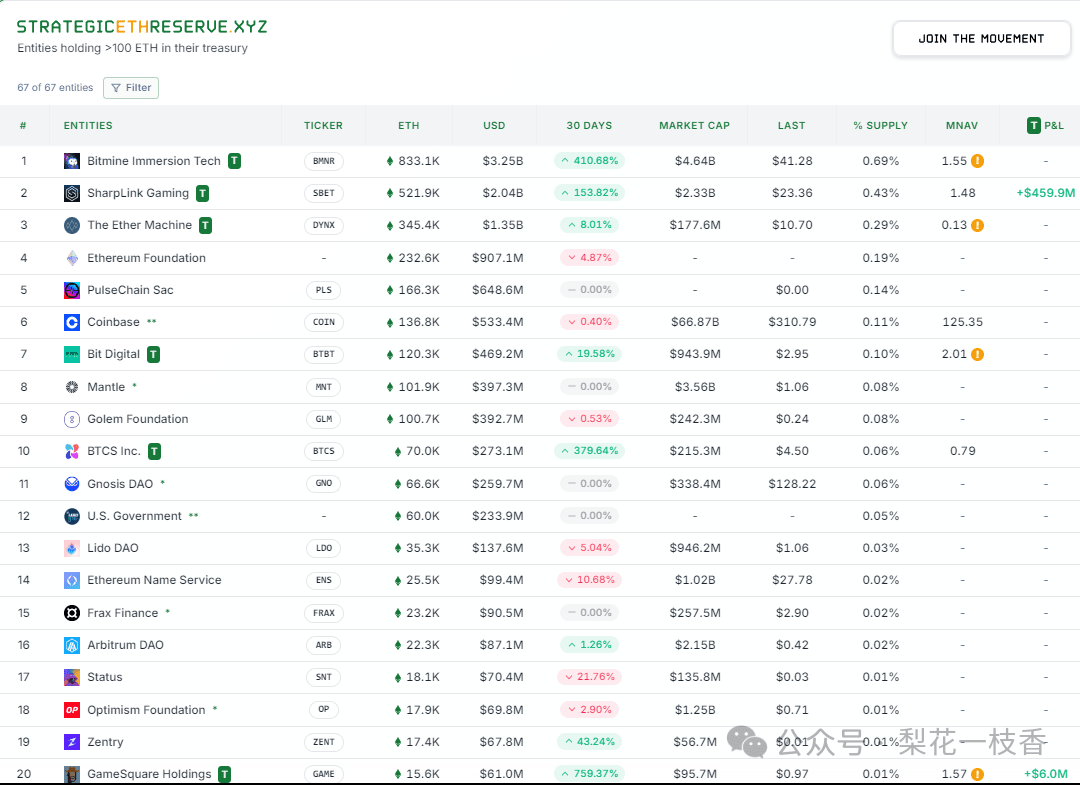Viewport: 1080px width, 785px height.
Task: Click the orange warning icon in Ether Machine MNAV cell
Action: tap(977, 225)
